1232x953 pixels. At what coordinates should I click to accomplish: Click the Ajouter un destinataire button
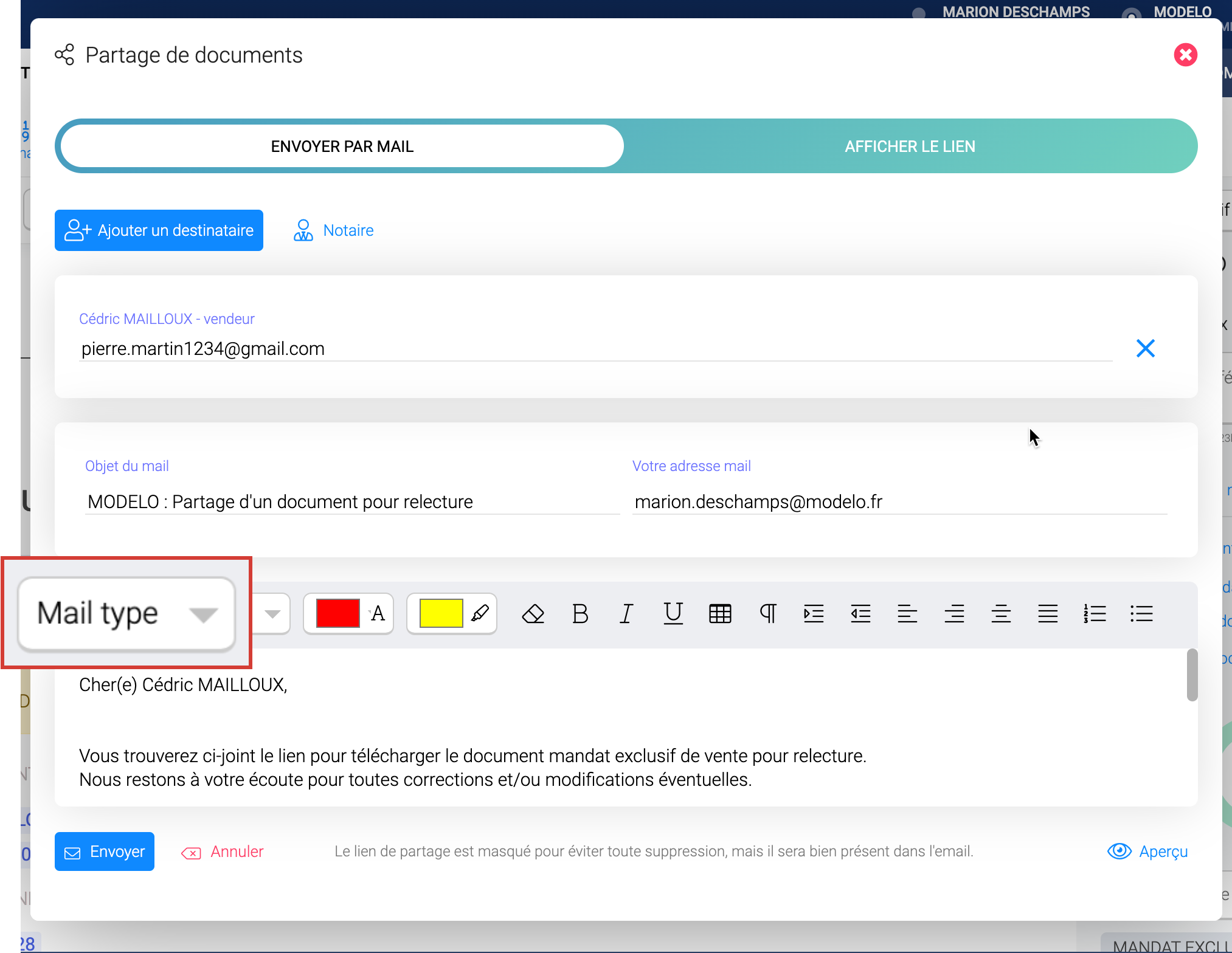pyautogui.click(x=159, y=230)
